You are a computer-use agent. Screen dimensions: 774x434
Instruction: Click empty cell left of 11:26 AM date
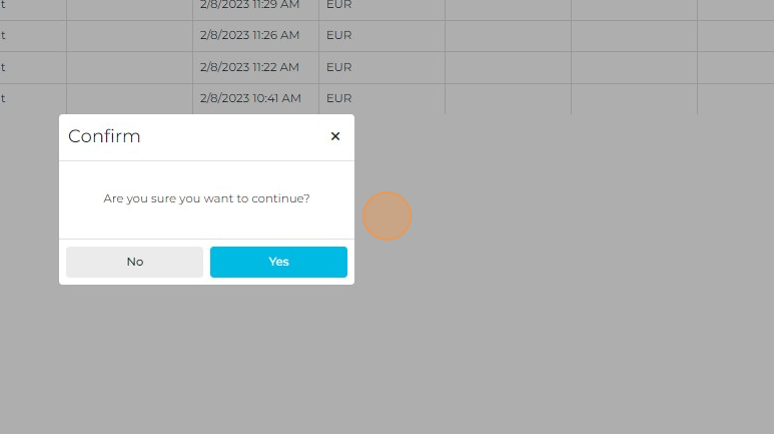(x=129, y=35)
